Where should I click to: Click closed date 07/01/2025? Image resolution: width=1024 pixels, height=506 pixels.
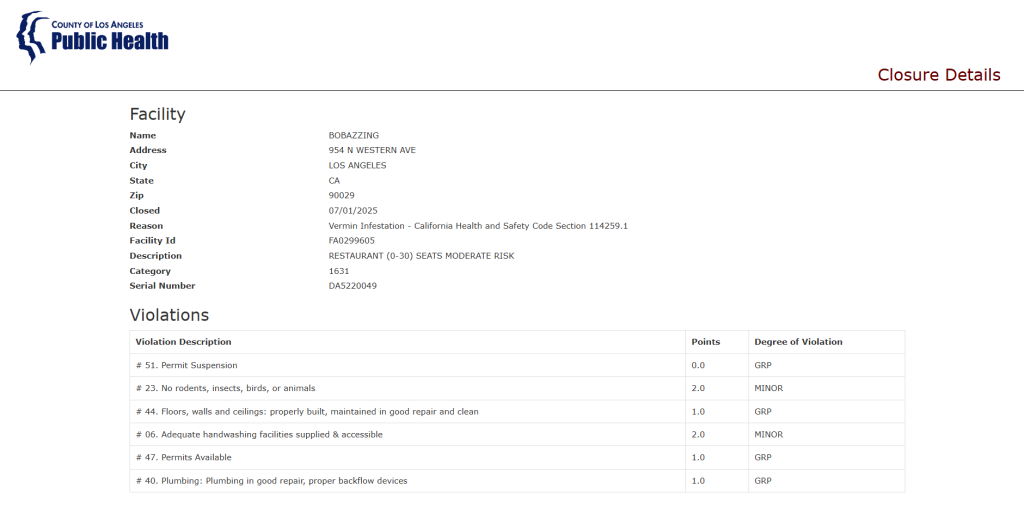[353, 211]
